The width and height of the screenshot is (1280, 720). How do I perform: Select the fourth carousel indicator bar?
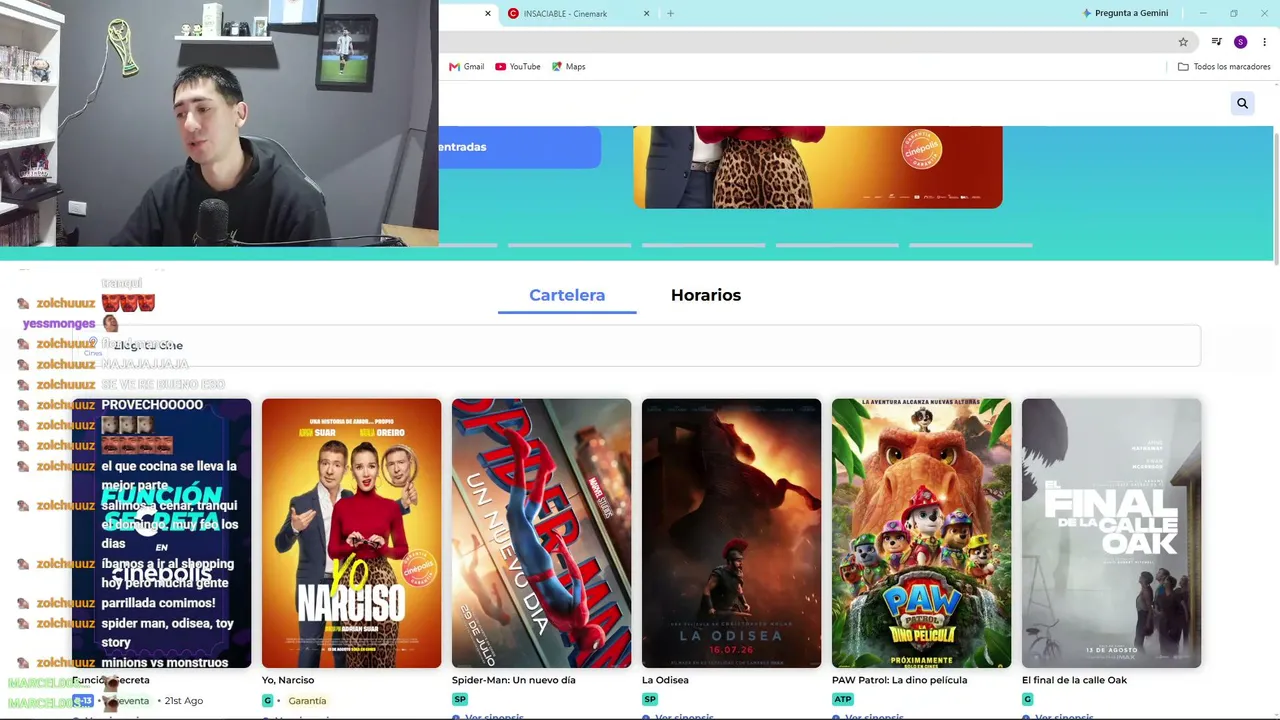pos(837,245)
